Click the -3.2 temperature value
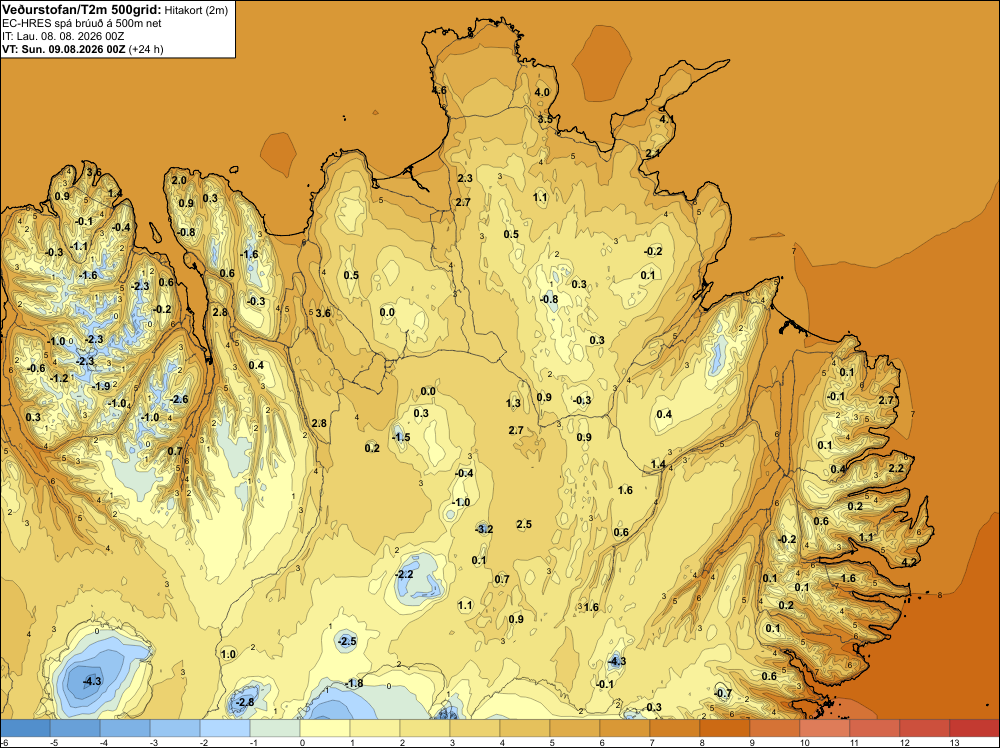The image size is (1000, 748). (x=483, y=529)
